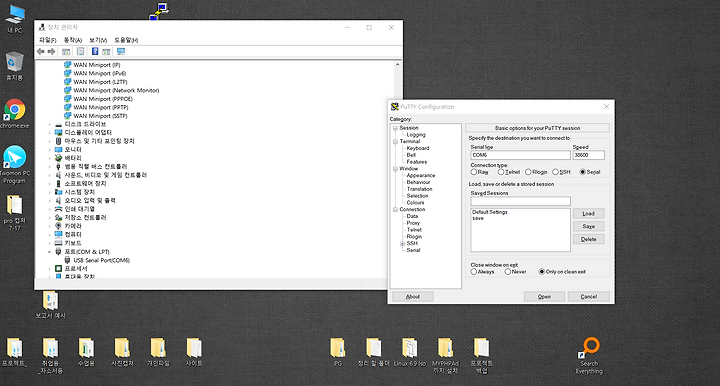Open the 파일(F) menu

point(47,40)
